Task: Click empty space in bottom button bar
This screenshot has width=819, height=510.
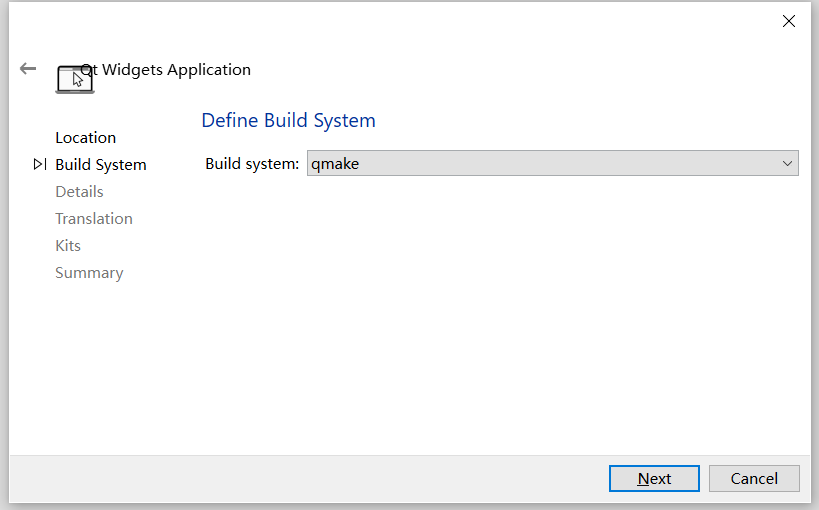Action: (x=308, y=479)
